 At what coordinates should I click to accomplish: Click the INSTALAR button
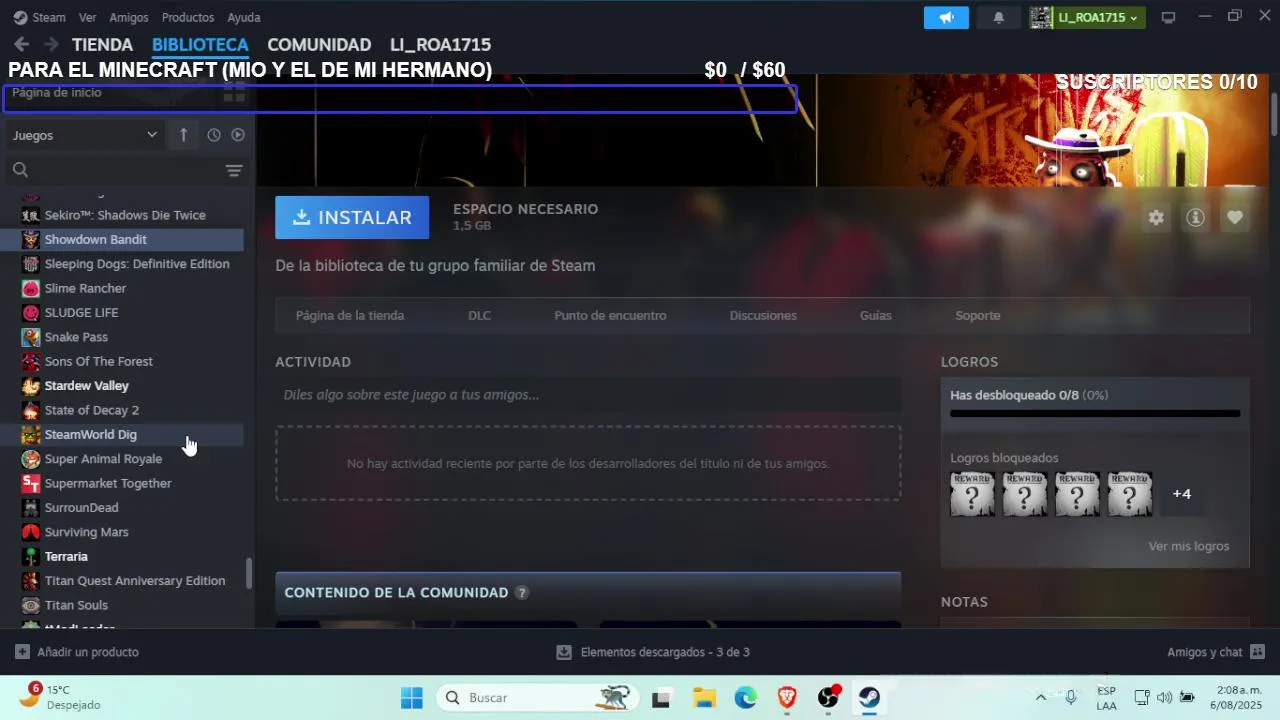click(352, 217)
